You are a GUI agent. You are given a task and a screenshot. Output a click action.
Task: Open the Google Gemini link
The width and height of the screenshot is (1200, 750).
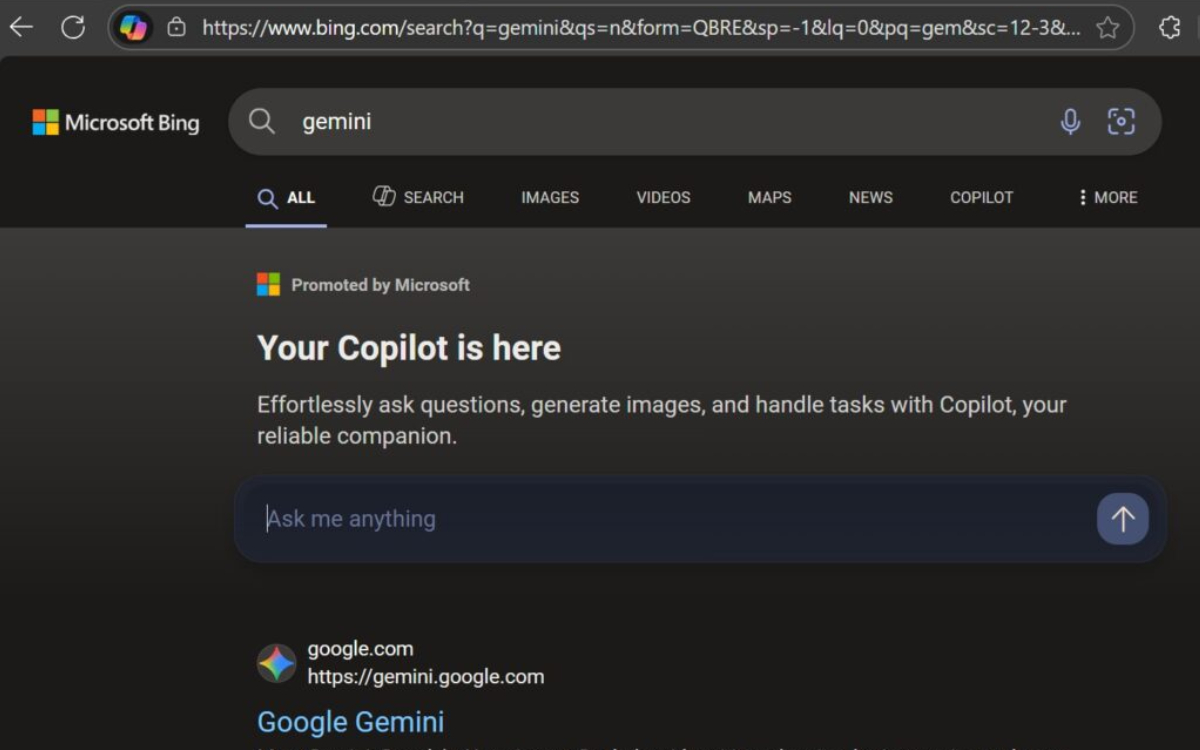pyautogui.click(x=350, y=721)
